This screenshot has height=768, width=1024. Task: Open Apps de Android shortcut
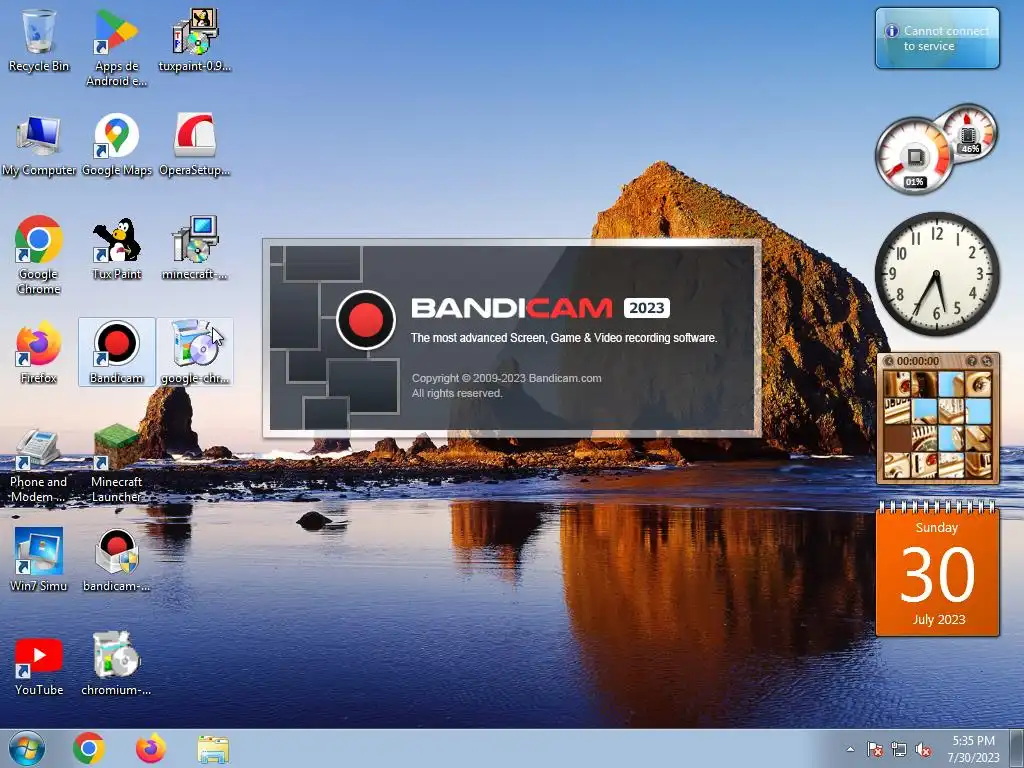(x=116, y=47)
